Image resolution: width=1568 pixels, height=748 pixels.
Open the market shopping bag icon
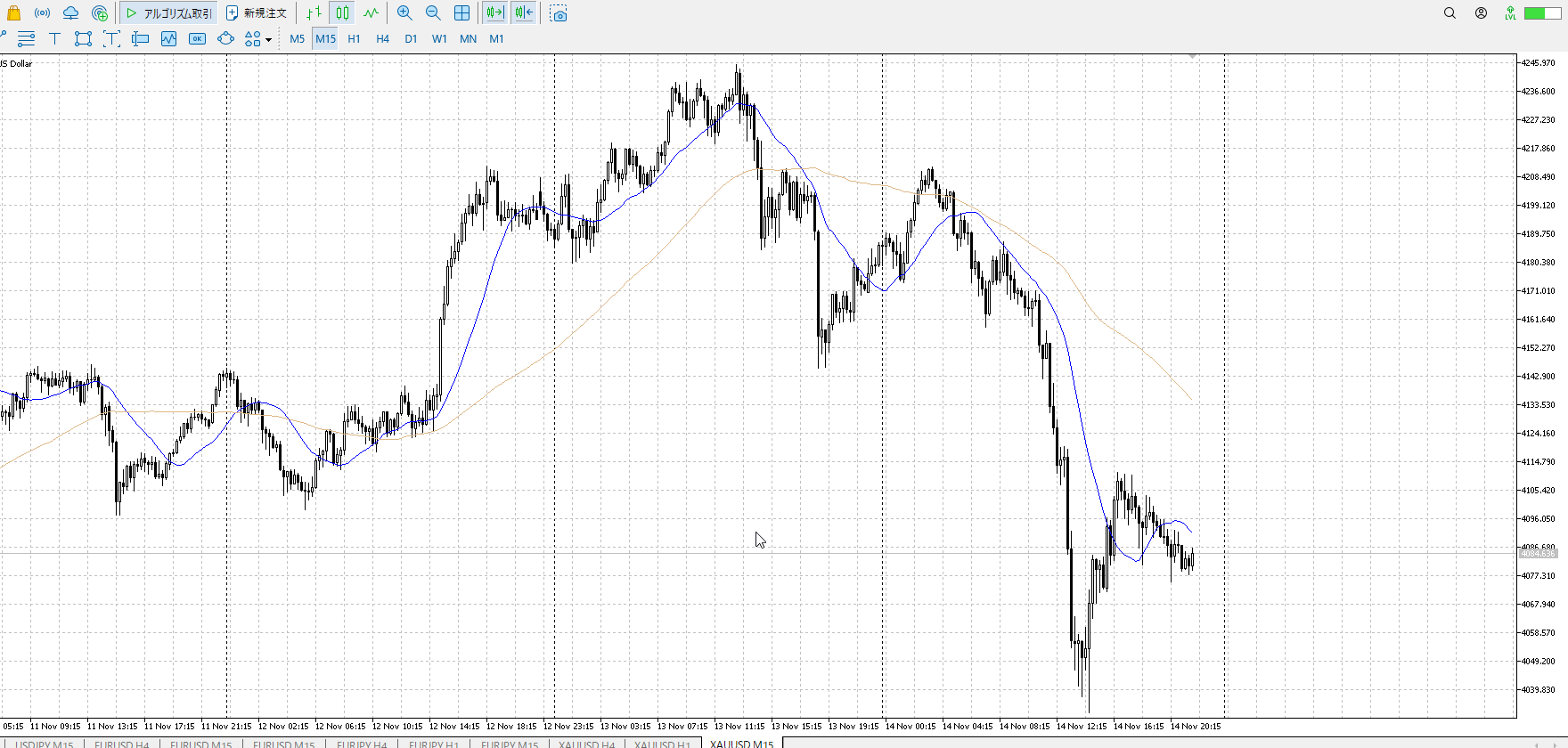(x=13, y=13)
